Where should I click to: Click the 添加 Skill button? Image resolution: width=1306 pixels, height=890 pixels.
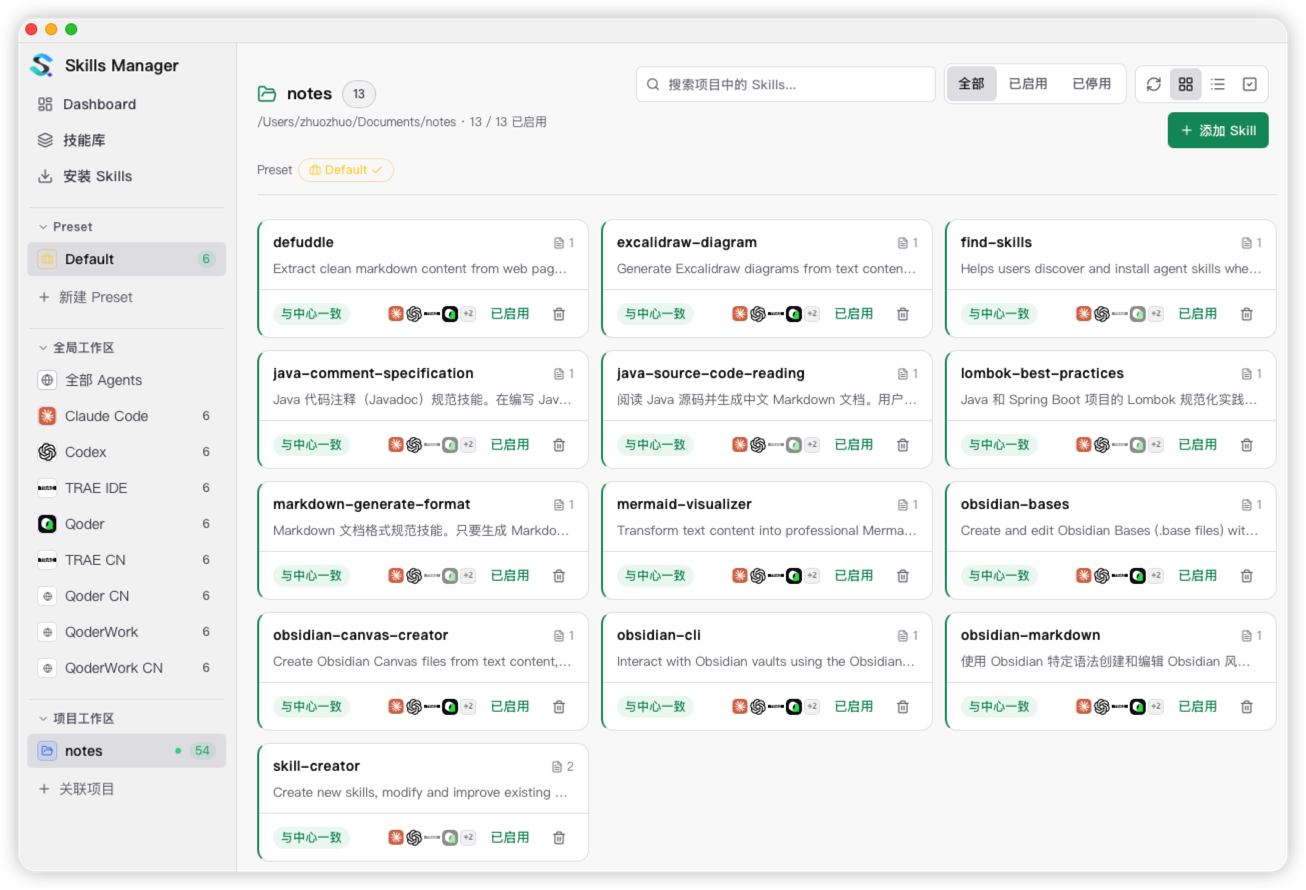(1218, 130)
